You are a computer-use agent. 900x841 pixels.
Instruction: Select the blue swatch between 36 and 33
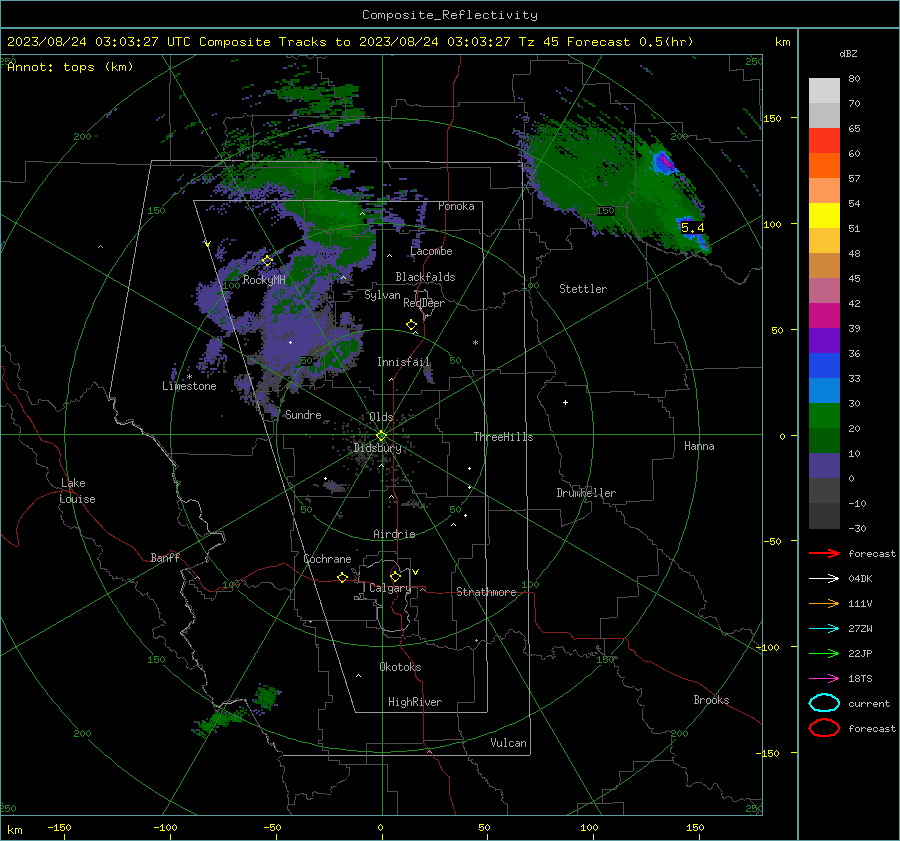(x=824, y=366)
